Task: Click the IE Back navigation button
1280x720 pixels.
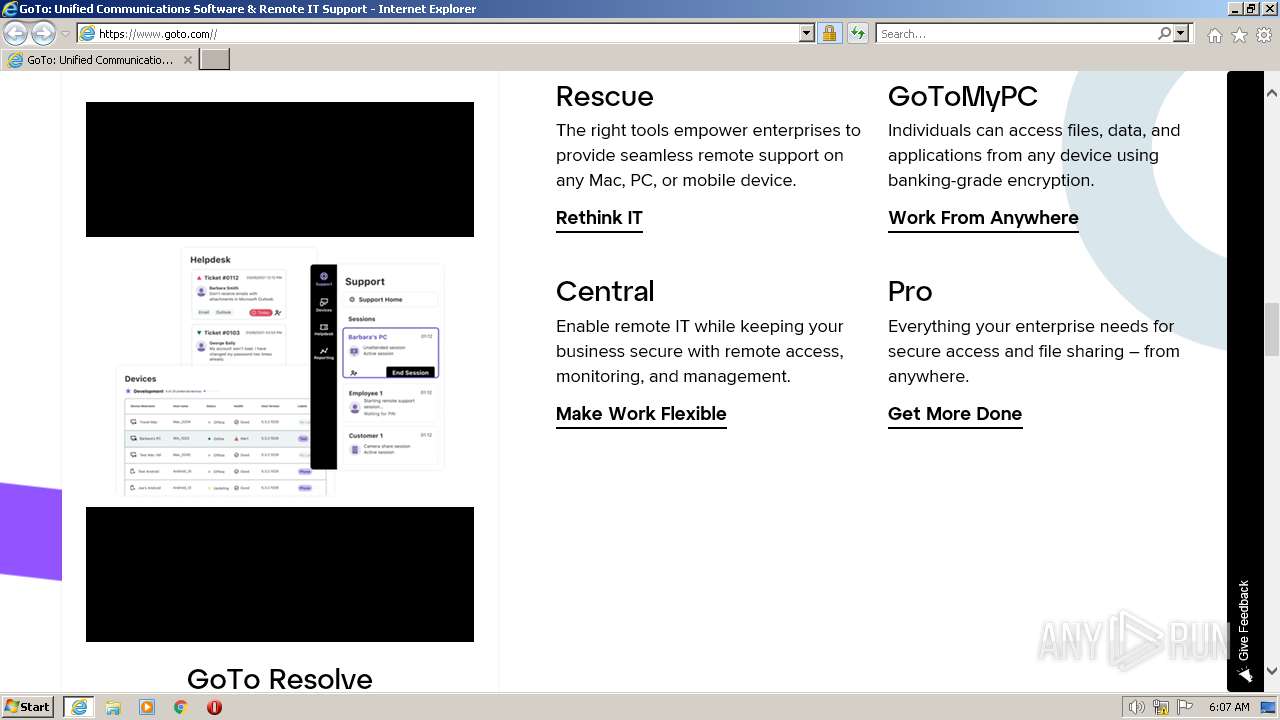Action: (x=15, y=33)
